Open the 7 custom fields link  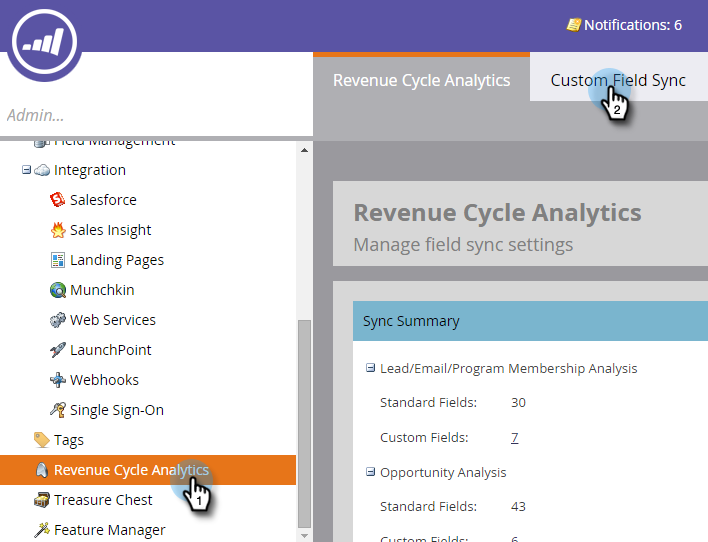[514, 437]
